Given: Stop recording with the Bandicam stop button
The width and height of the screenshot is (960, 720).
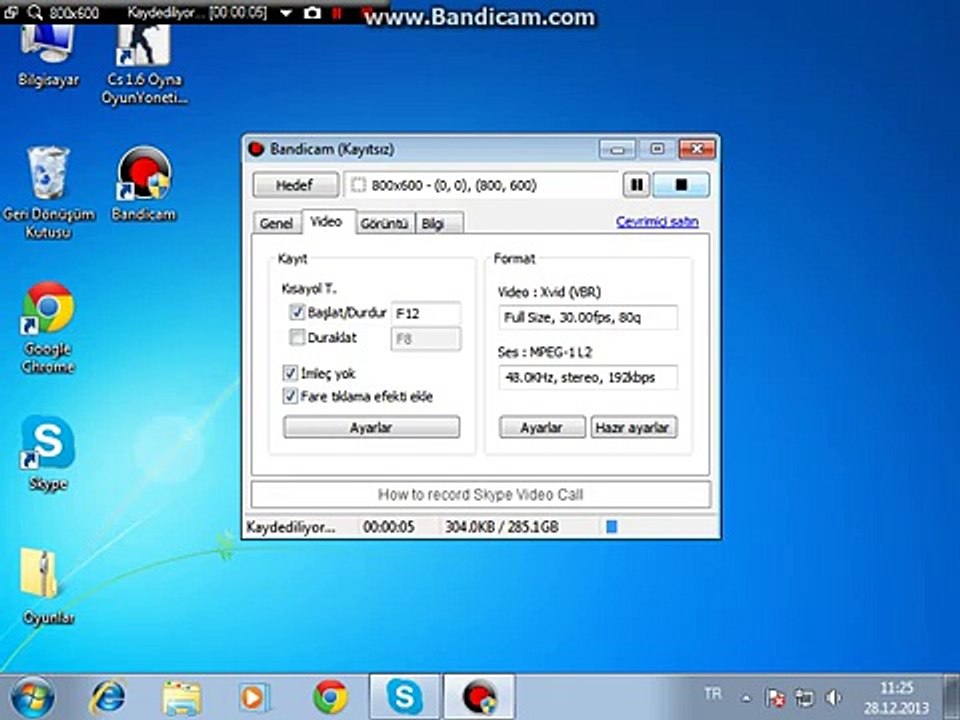Looking at the screenshot, I should click(x=681, y=185).
